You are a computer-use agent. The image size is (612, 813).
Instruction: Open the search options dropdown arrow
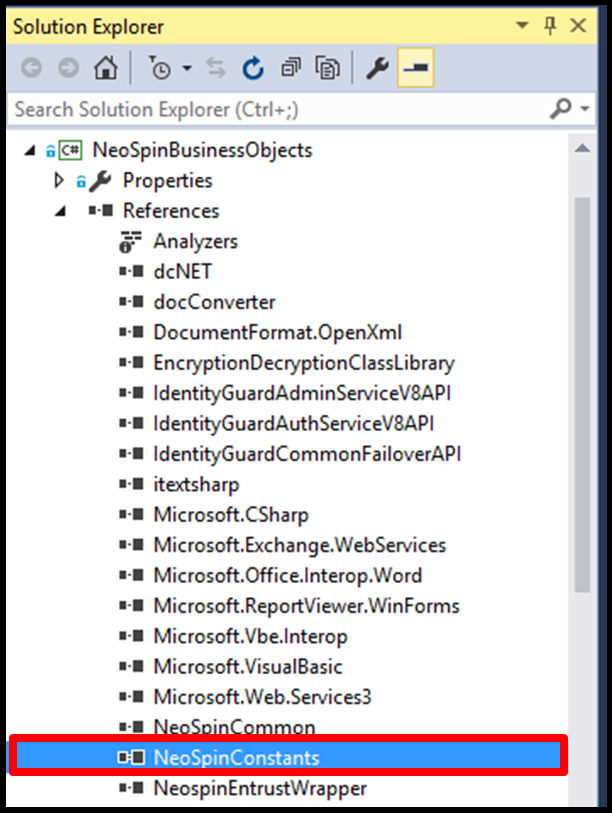(585, 108)
